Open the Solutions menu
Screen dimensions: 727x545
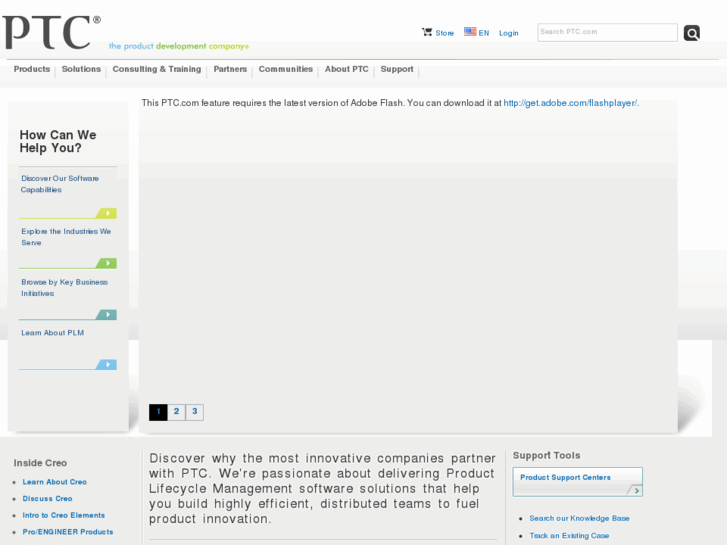coord(81,69)
